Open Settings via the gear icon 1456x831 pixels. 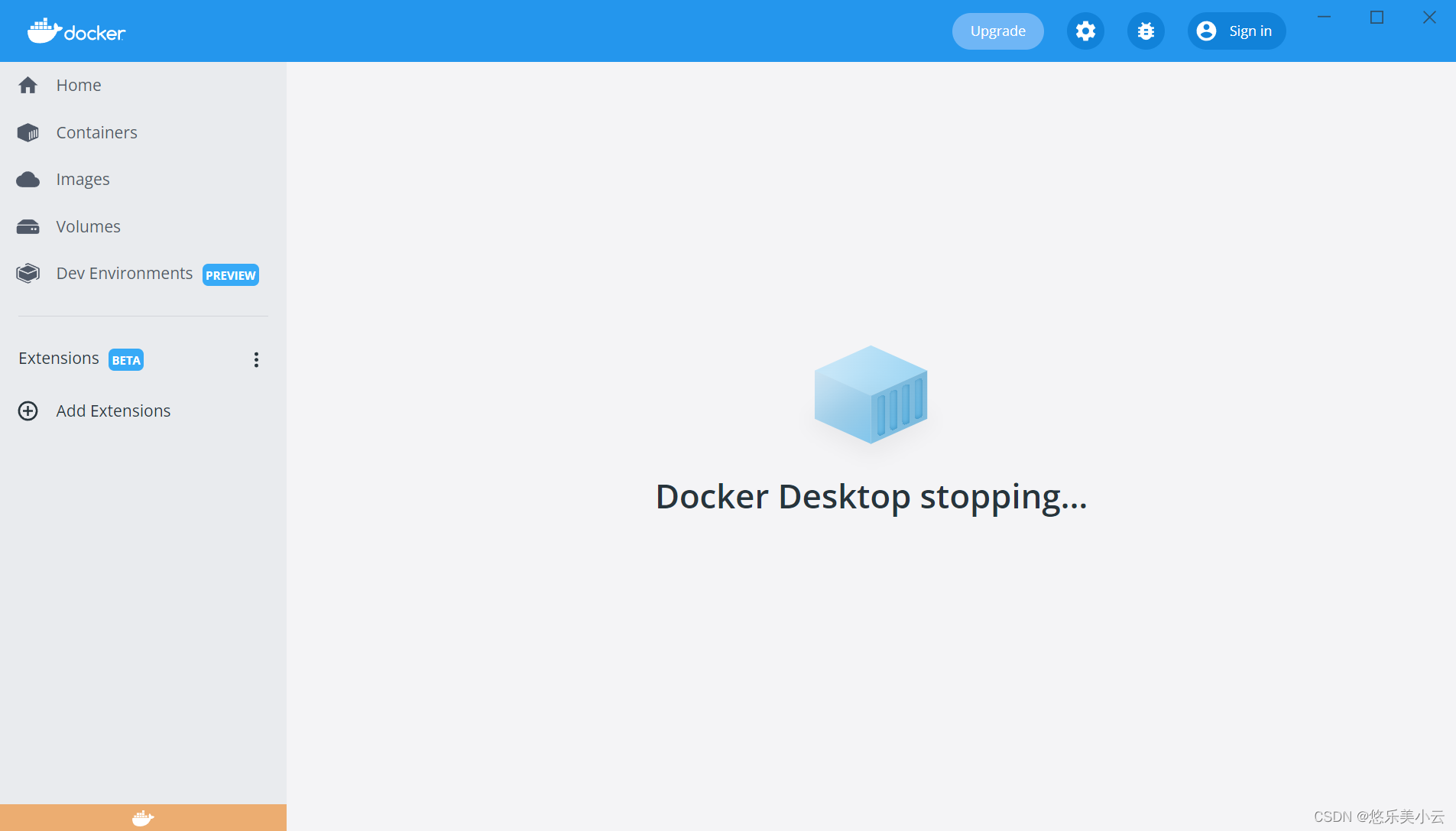(x=1085, y=31)
